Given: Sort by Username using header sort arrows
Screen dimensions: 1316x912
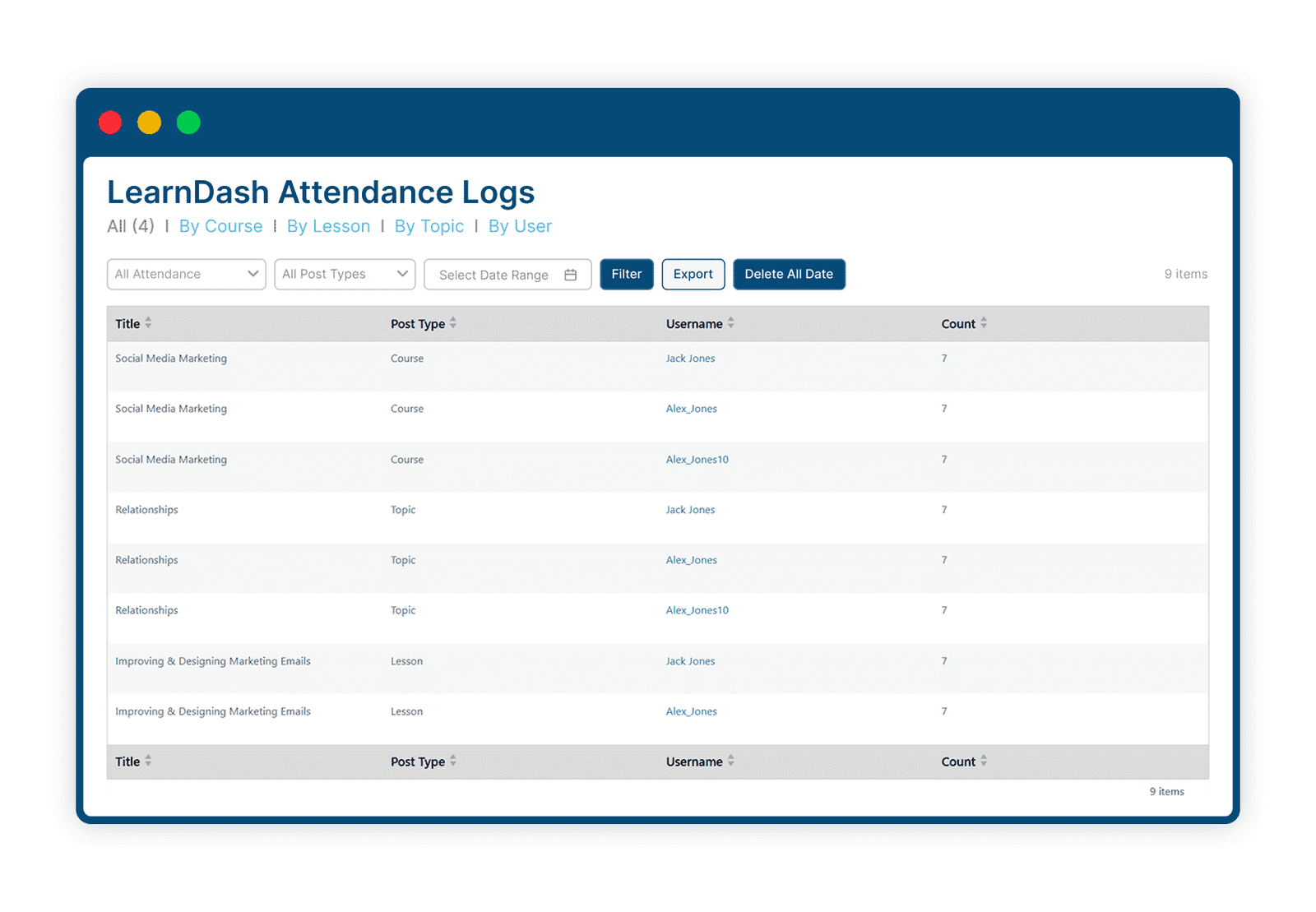Looking at the screenshot, I should tap(730, 323).
